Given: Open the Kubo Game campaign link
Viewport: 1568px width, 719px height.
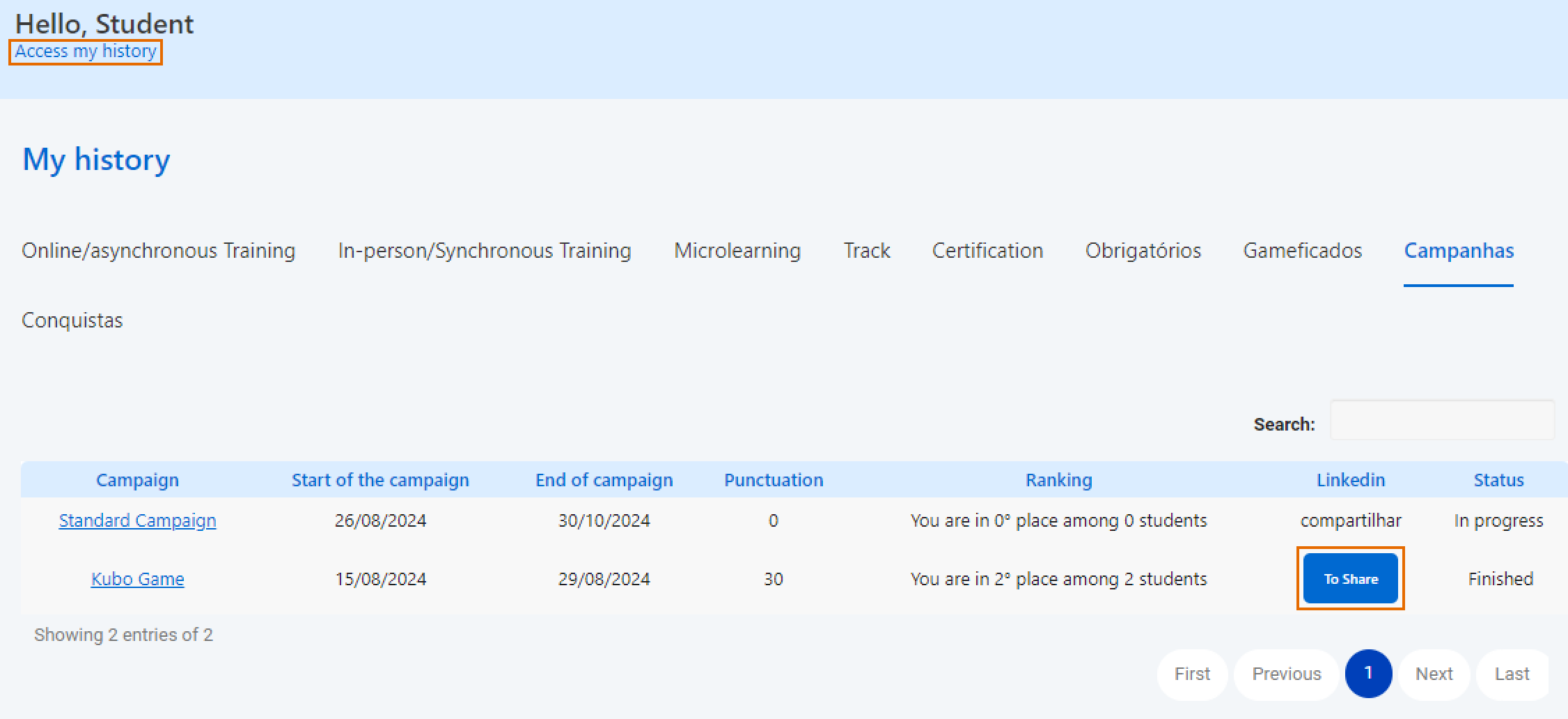Looking at the screenshot, I should 137,579.
